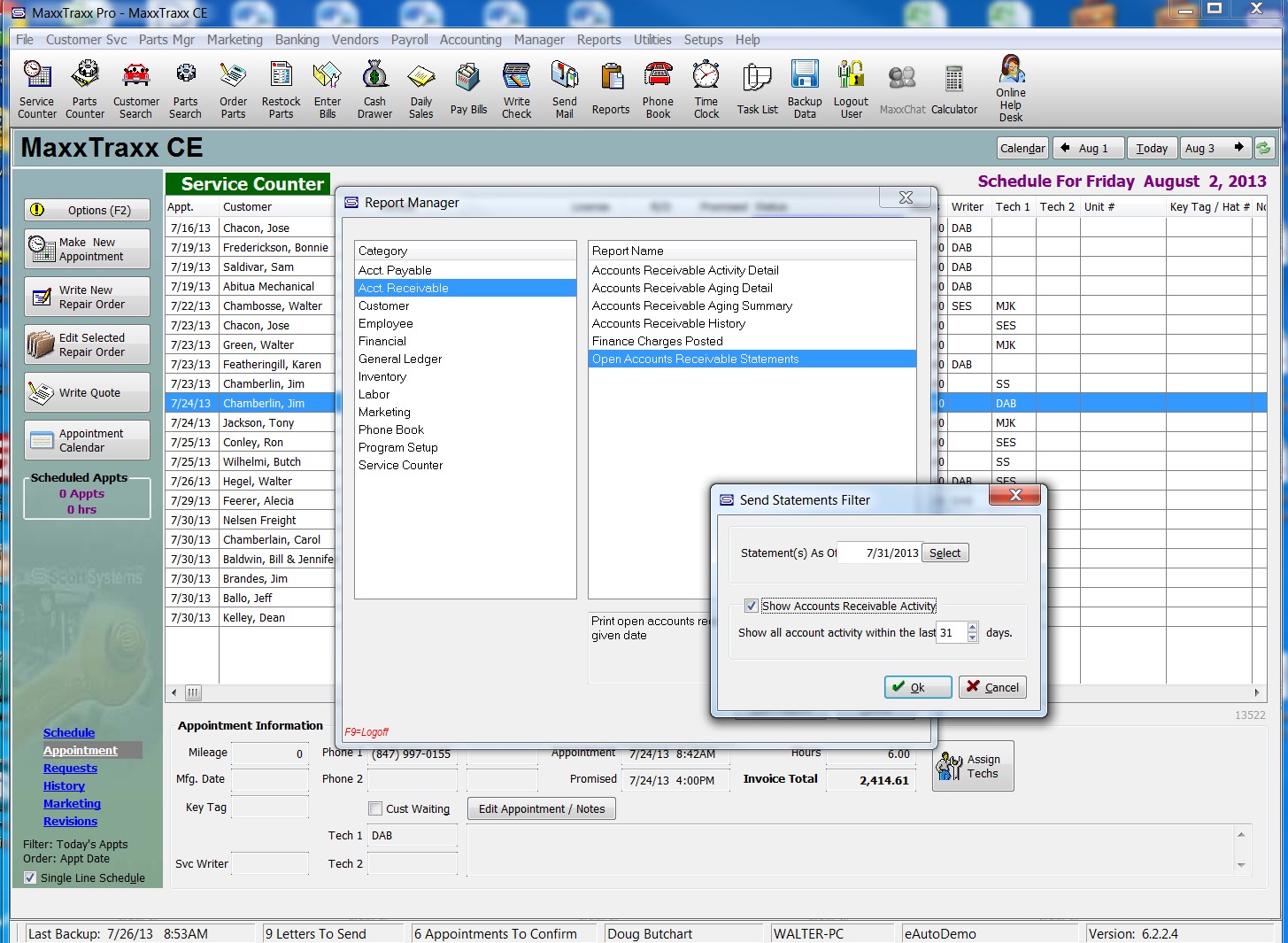
Task: Launch Customer Search from the toolbar
Action: [x=136, y=89]
